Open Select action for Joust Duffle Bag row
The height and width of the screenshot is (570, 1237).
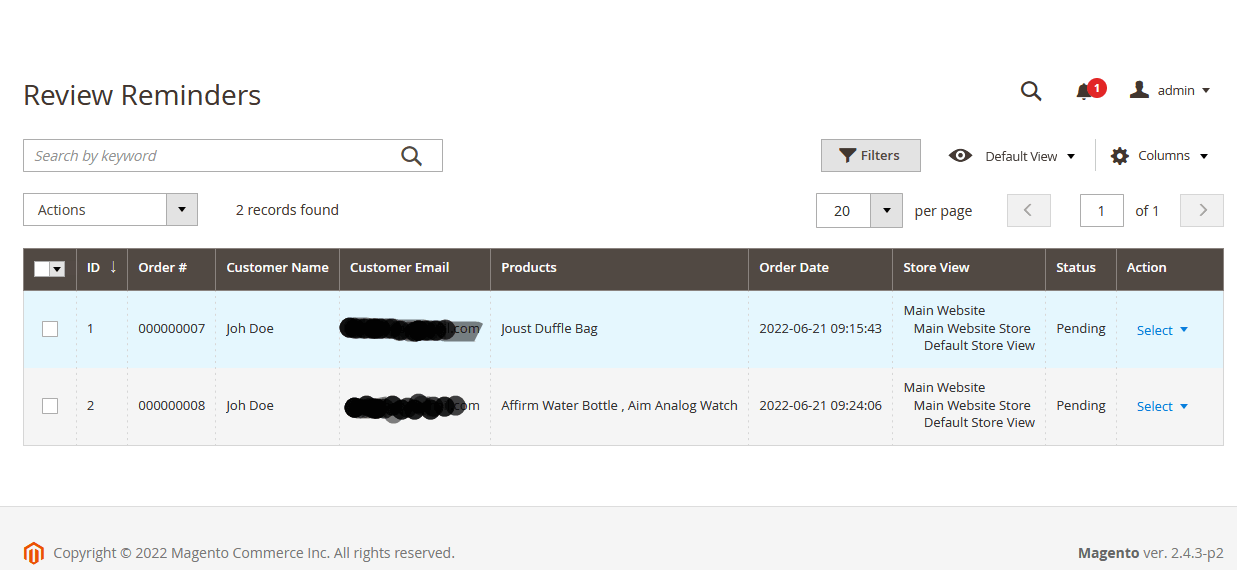tap(1162, 330)
